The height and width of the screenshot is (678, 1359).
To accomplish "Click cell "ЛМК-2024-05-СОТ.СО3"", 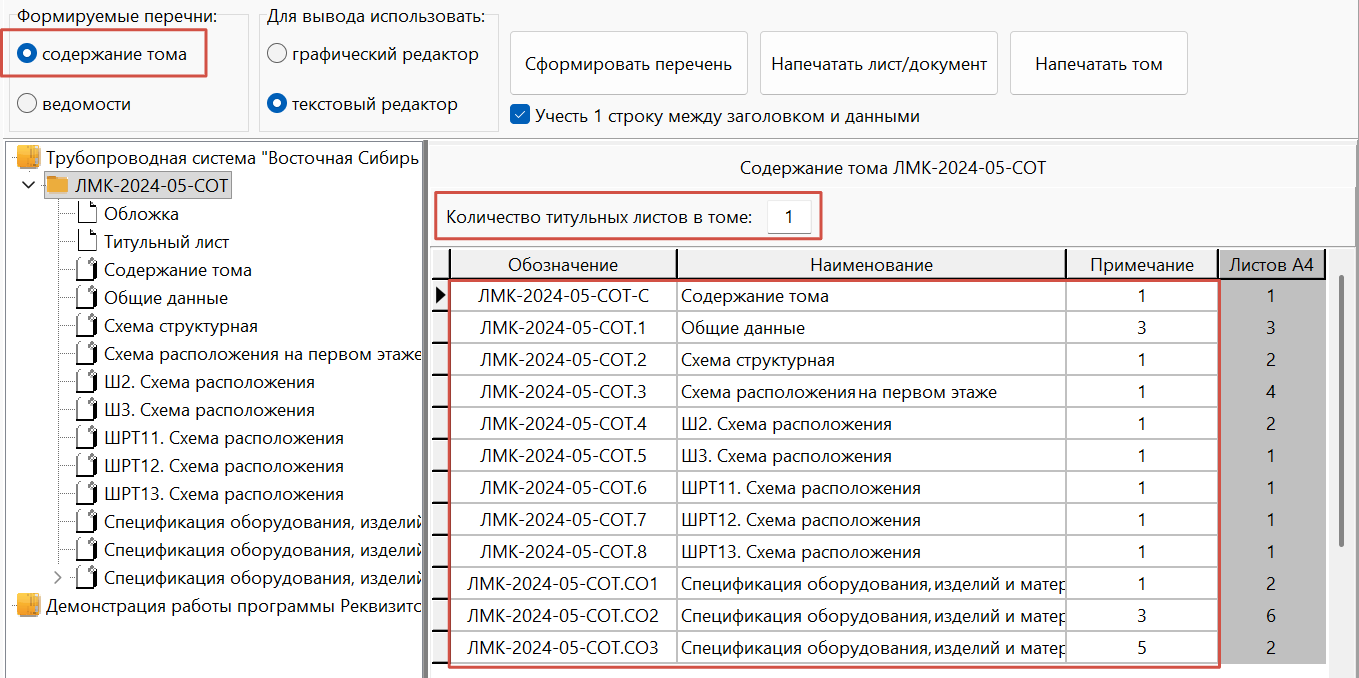I will click(563, 648).
